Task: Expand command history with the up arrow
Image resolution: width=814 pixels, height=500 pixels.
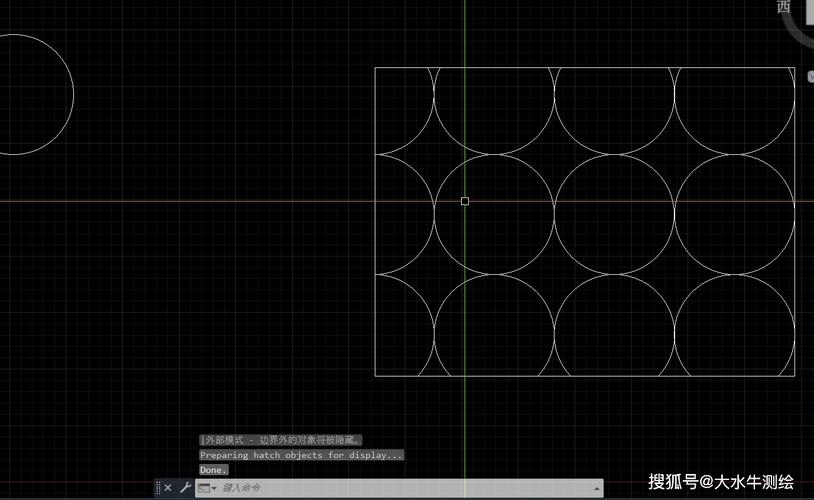Action: (598, 488)
